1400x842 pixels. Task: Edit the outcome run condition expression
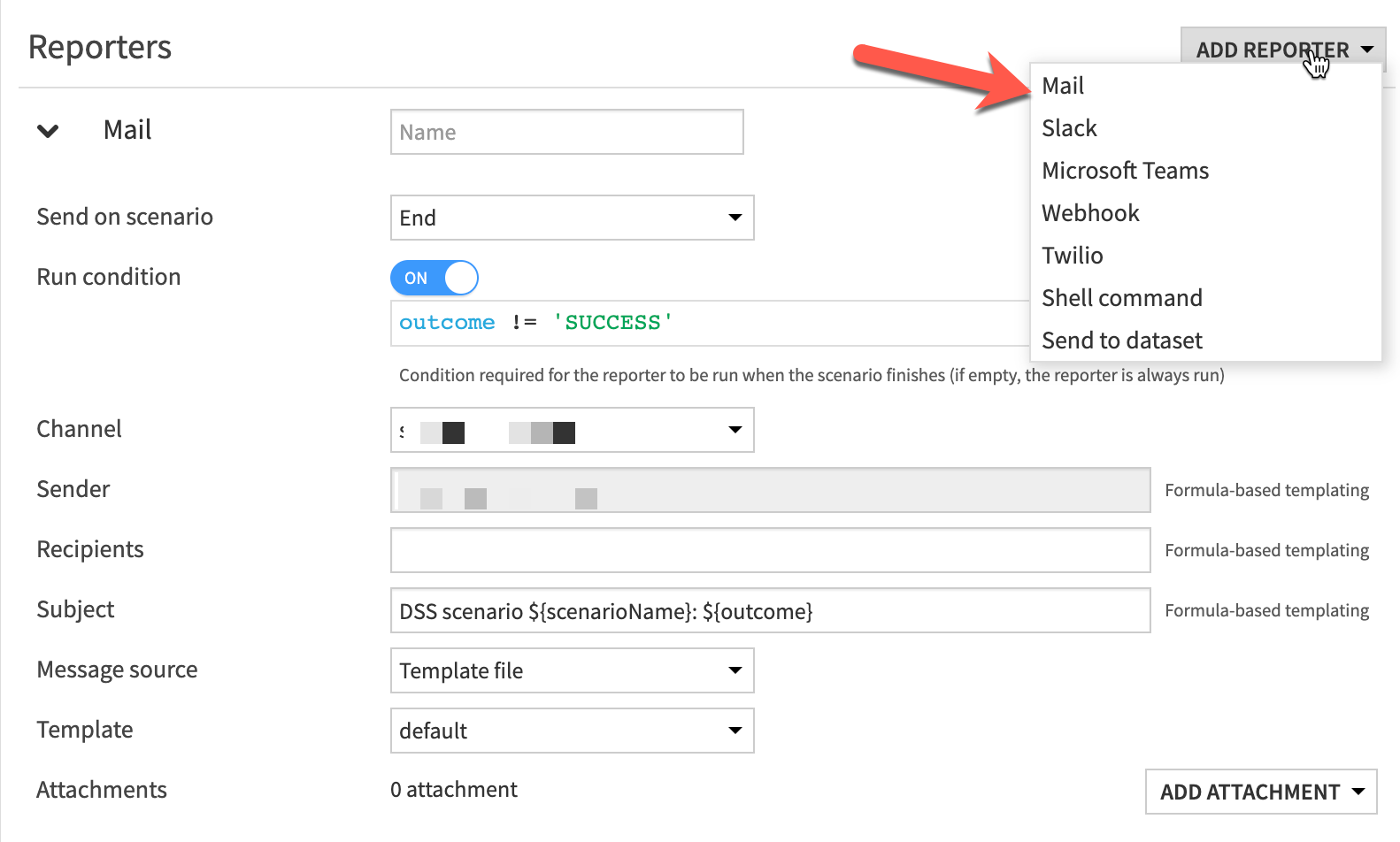[x=708, y=323]
